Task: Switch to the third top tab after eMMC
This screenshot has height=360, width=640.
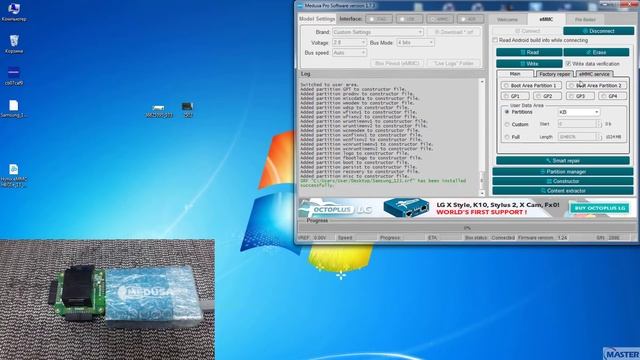Action: pos(585,19)
